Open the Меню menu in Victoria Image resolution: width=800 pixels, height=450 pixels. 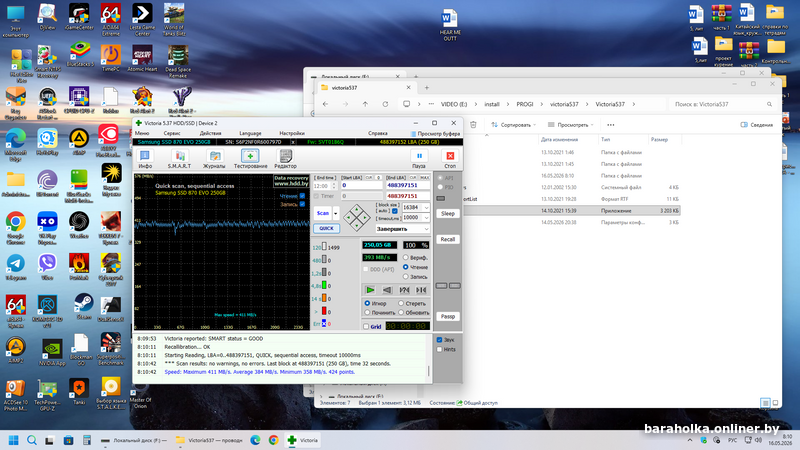point(142,133)
